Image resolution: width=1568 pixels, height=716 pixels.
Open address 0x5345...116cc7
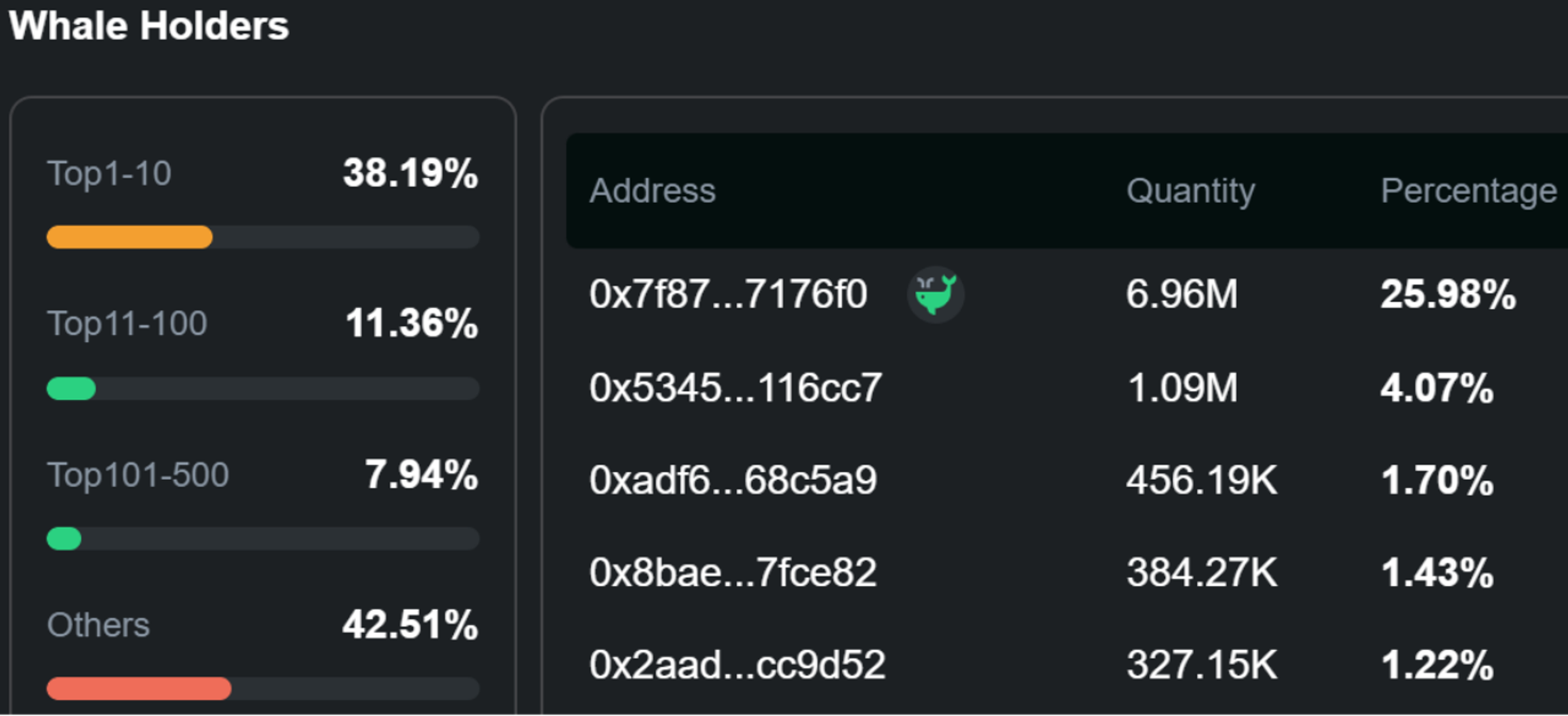coord(735,387)
